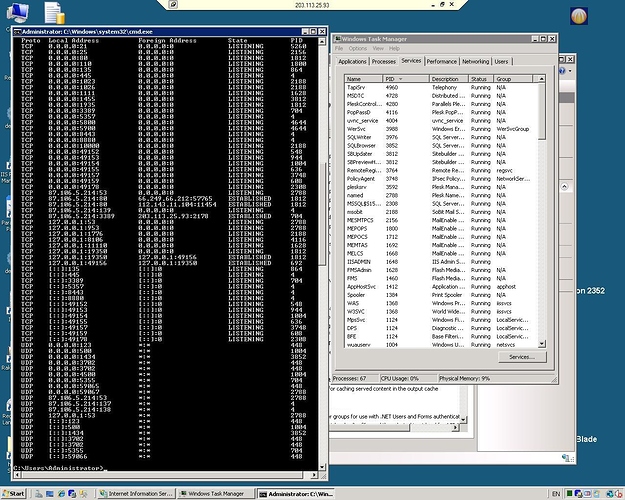Viewport: 625px width, 500px height.
Task: Switch to the Processes tab
Action: pyautogui.click(x=383, y=61)
